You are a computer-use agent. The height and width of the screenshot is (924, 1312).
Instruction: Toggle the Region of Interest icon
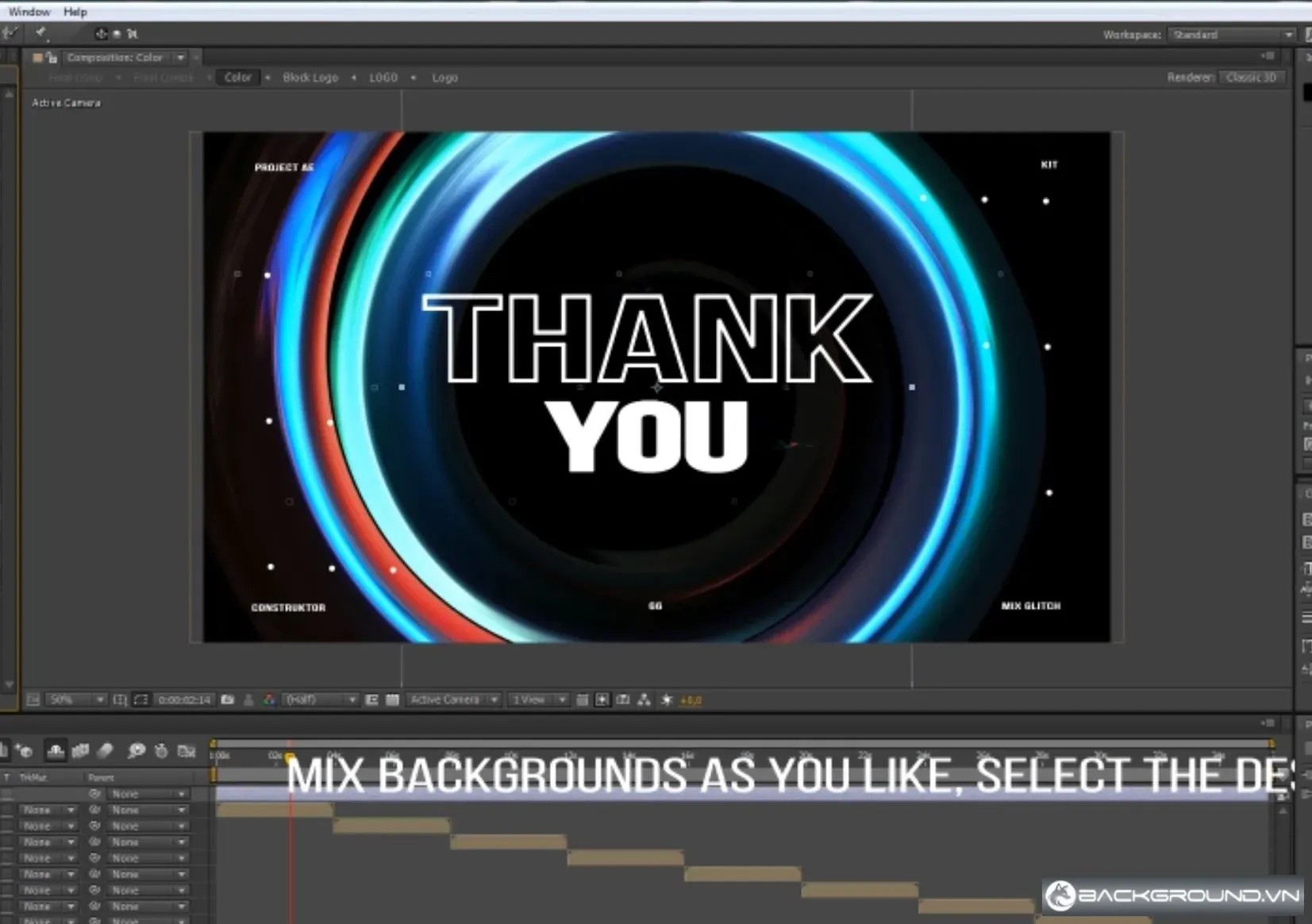371,700
